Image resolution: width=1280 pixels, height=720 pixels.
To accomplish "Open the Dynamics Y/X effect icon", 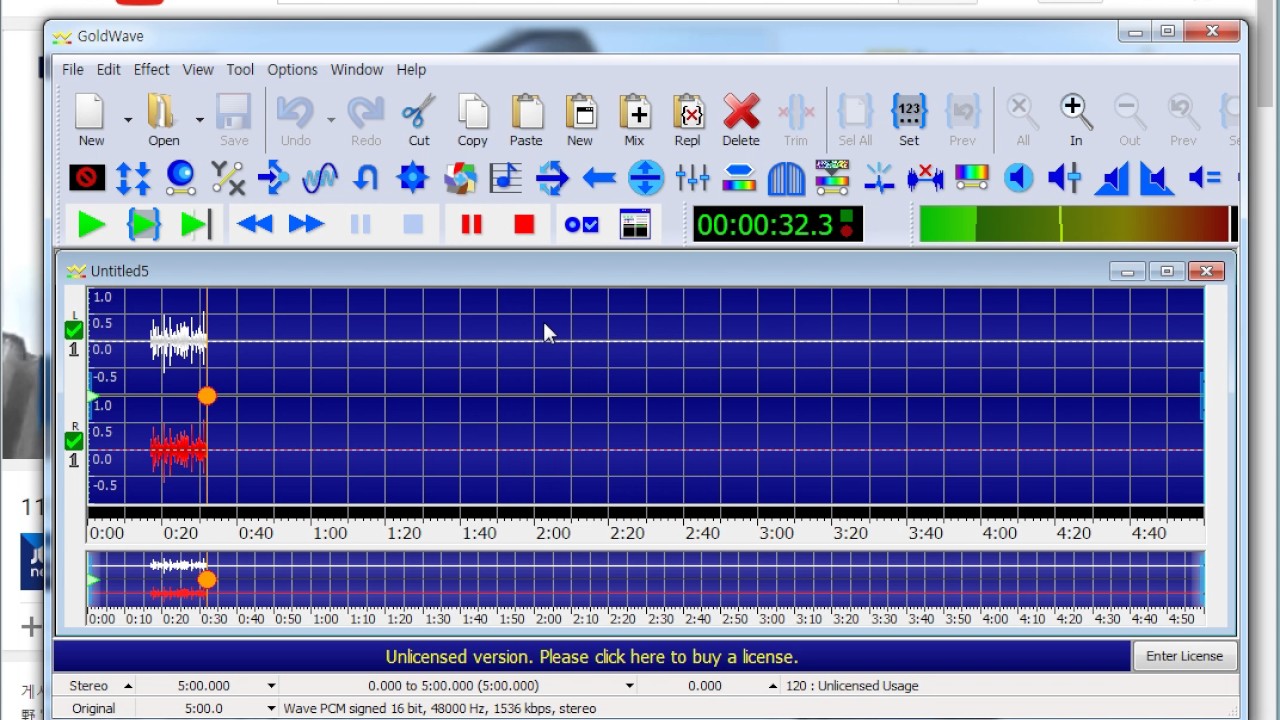I will point(227,178).
